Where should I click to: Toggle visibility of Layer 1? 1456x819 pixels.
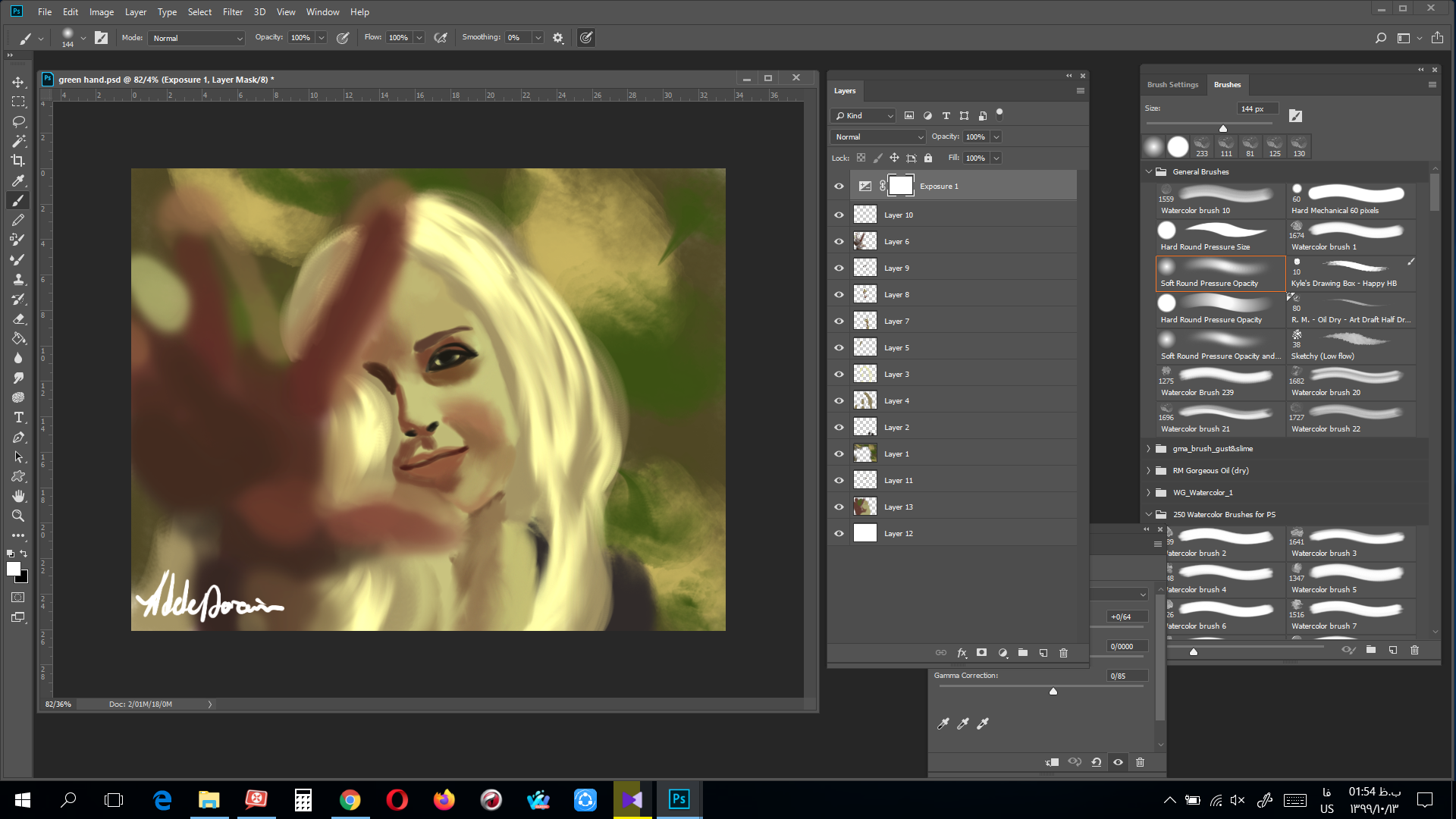(x=839, y=454)
